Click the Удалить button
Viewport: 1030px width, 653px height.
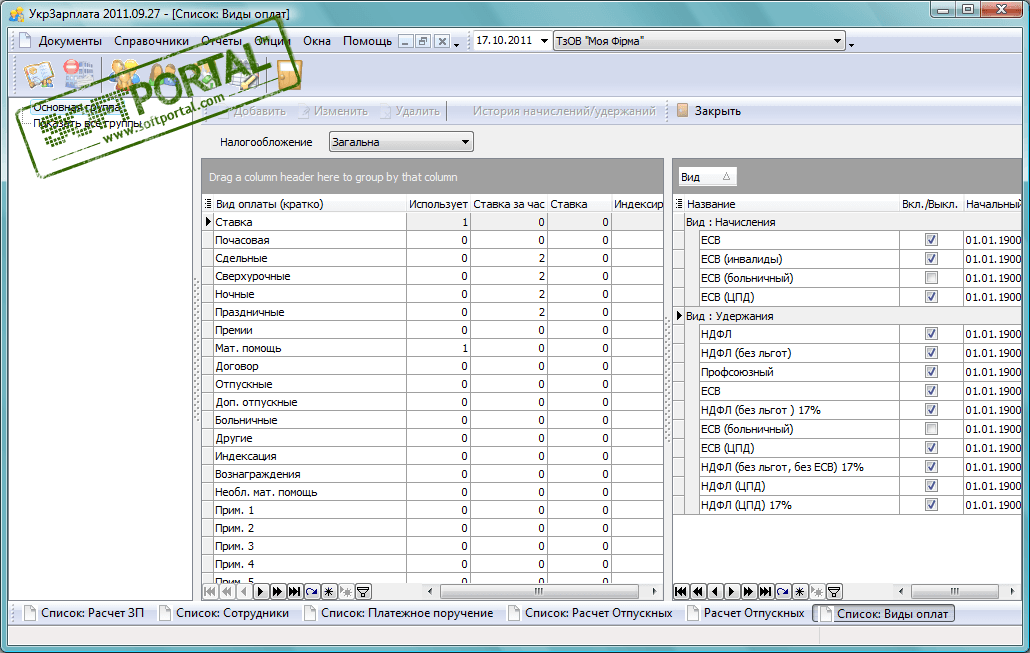(x=410, y=111)
